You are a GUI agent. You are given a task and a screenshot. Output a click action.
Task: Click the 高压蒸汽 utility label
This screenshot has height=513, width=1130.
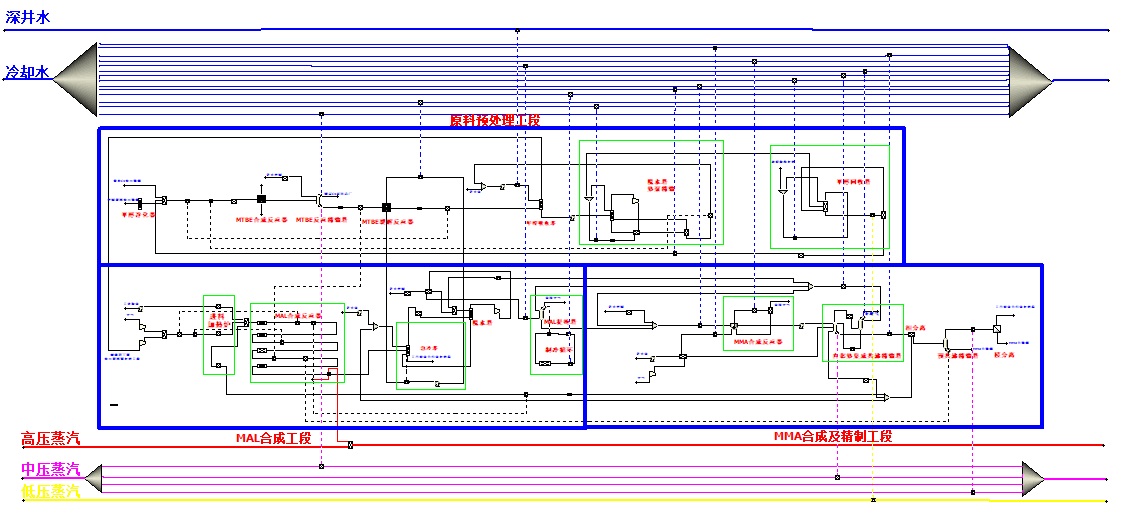(51, 438)
